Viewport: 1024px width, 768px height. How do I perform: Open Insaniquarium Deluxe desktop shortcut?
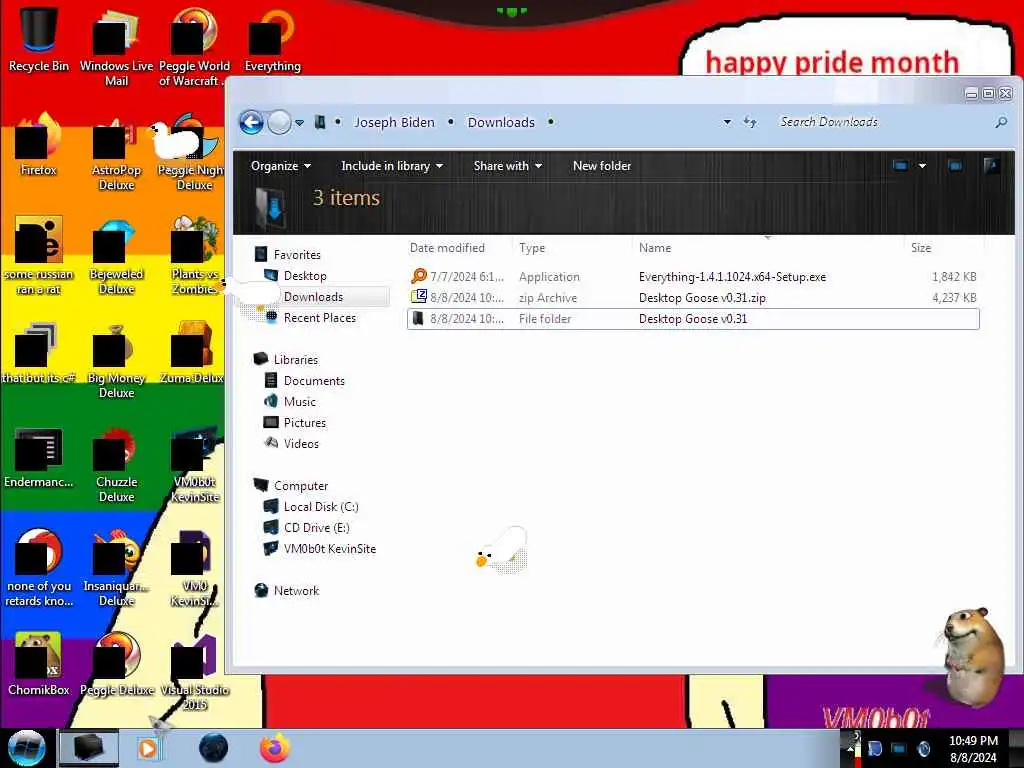[116, 567]
